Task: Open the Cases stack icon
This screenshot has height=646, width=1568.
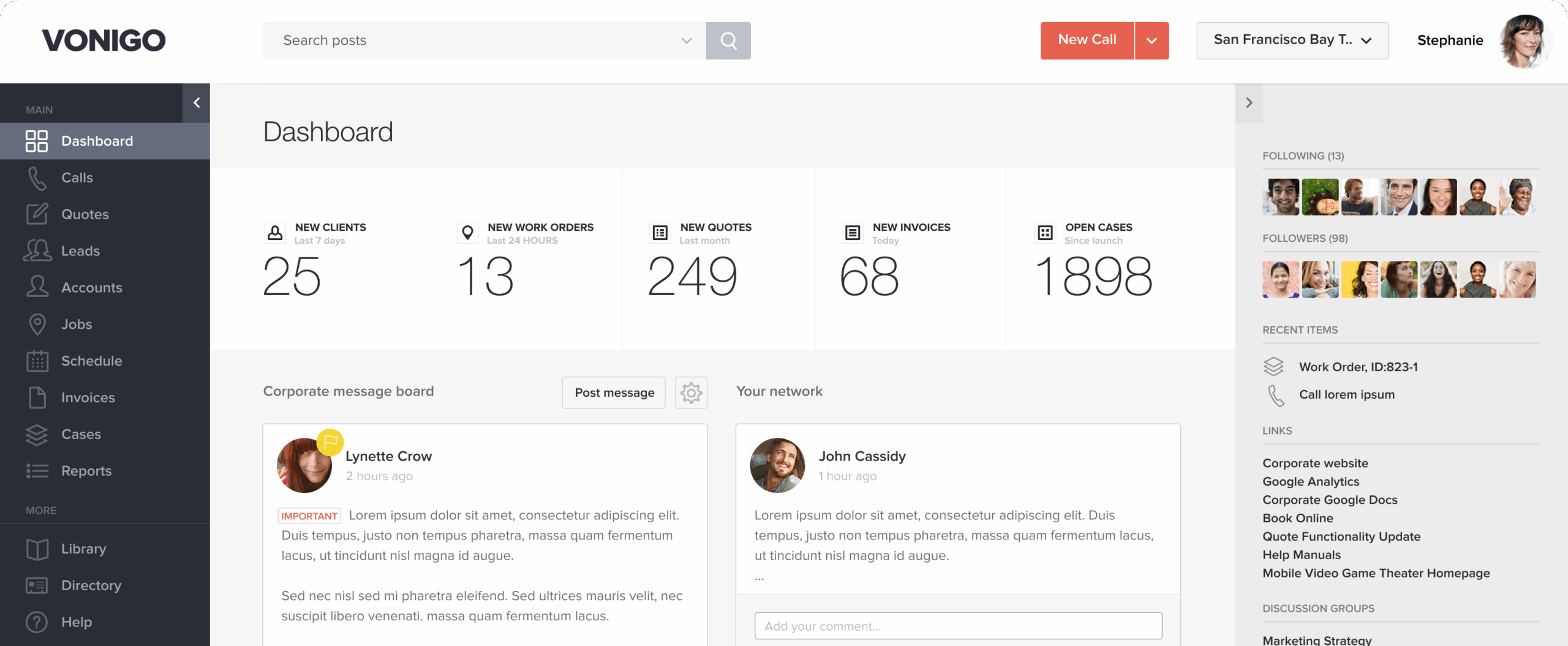Action: [x=37, y=434]
